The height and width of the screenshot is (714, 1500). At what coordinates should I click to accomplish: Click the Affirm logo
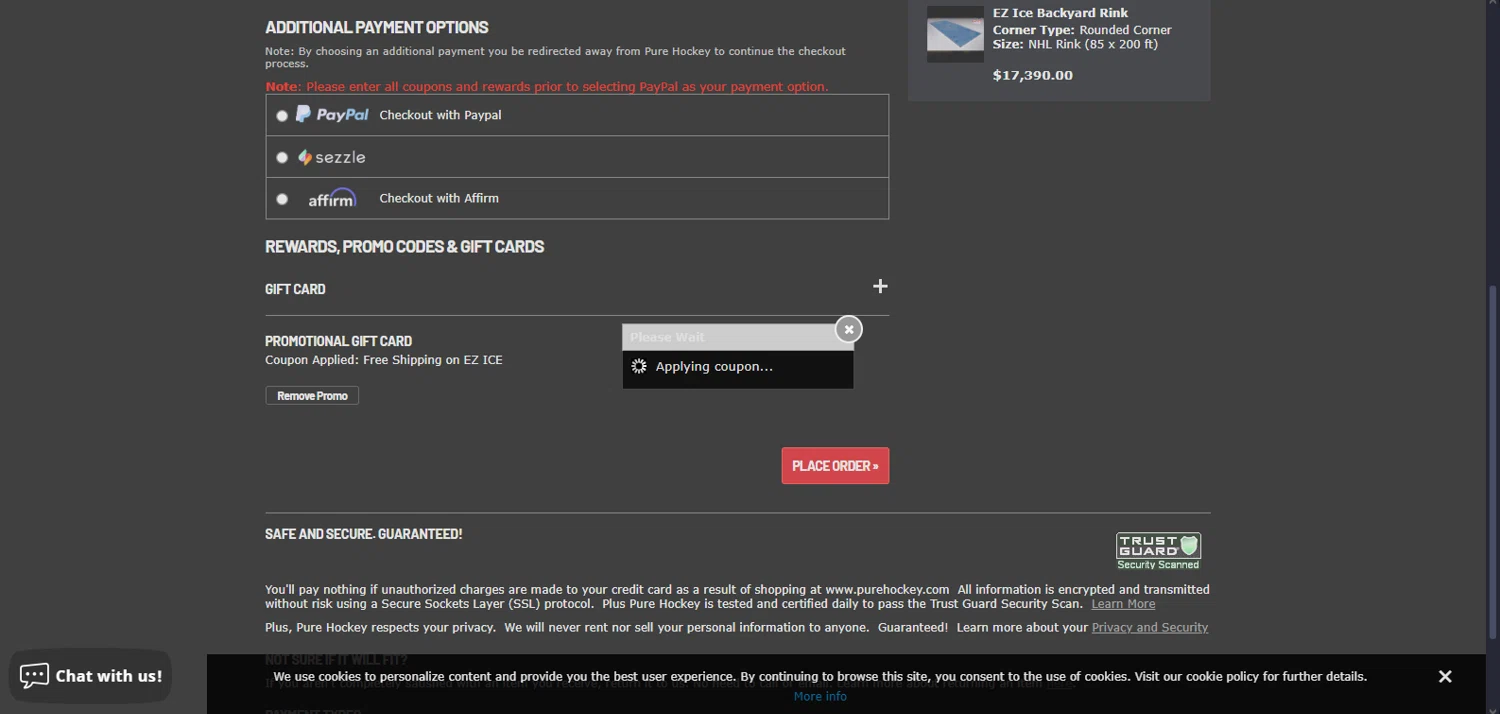332,198
